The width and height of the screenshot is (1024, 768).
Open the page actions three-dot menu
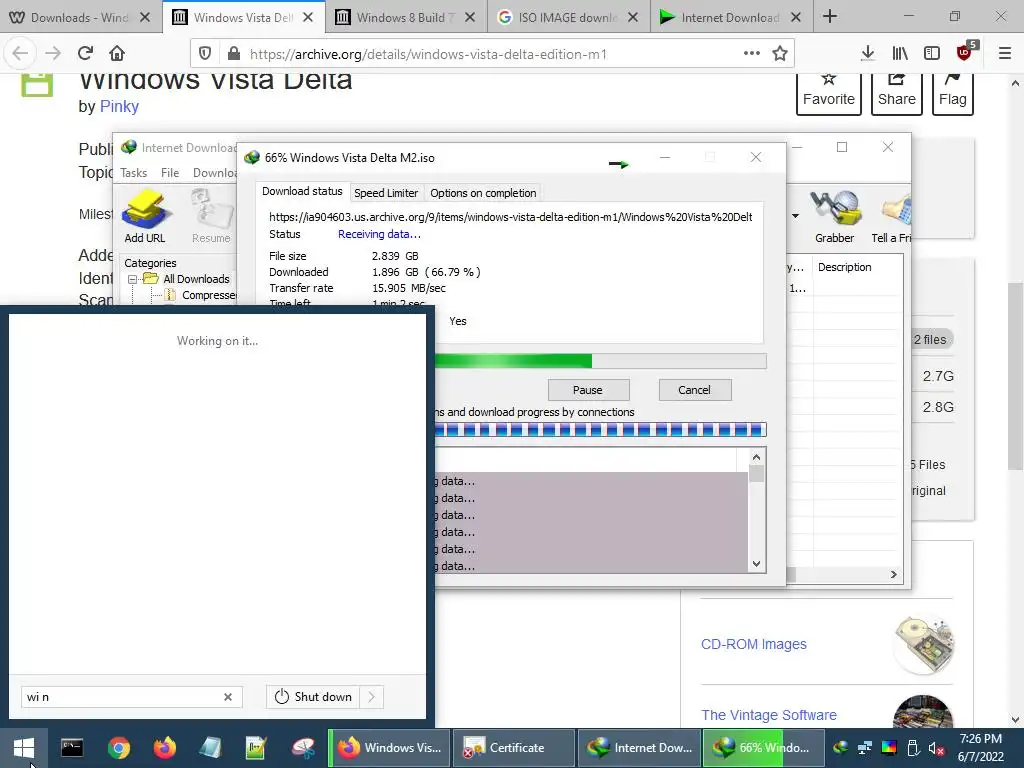(x=752, y=53)
